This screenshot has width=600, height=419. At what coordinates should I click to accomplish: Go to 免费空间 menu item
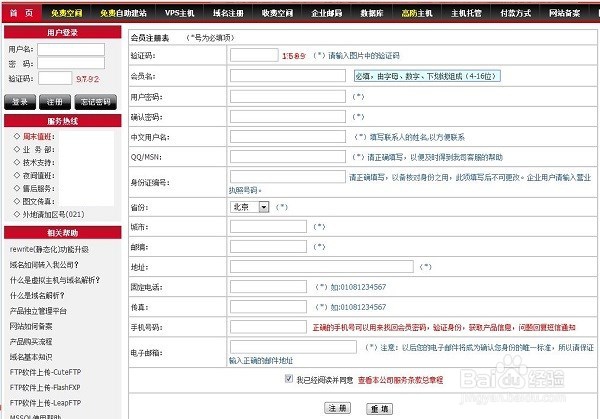(67, 13)
